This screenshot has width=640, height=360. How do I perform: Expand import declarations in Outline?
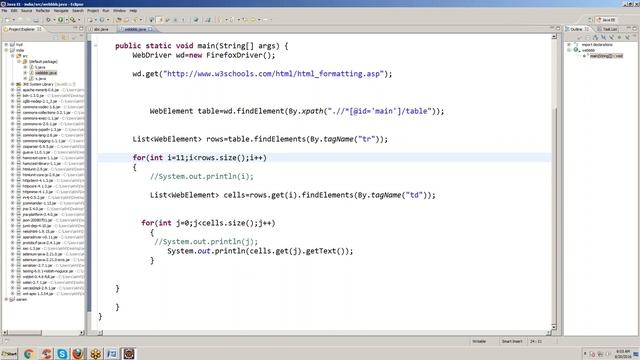[x=569, y=44]
